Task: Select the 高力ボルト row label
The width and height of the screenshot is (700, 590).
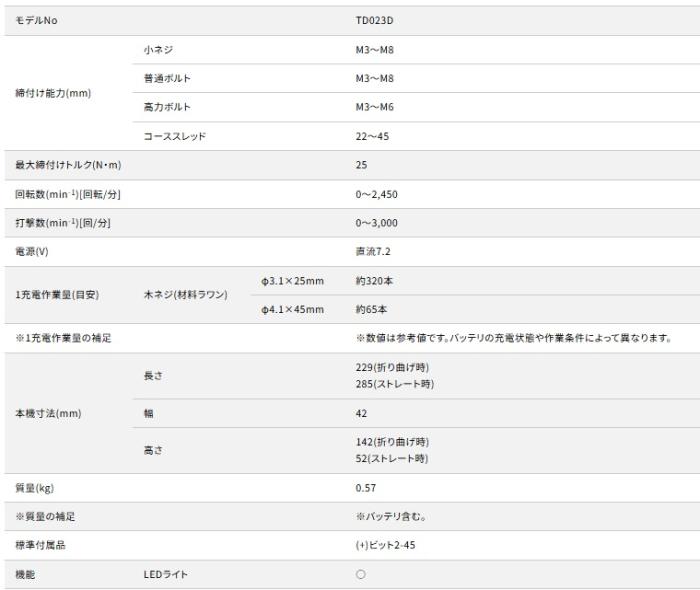Action: pyautogui.click(x=167, y=107)
